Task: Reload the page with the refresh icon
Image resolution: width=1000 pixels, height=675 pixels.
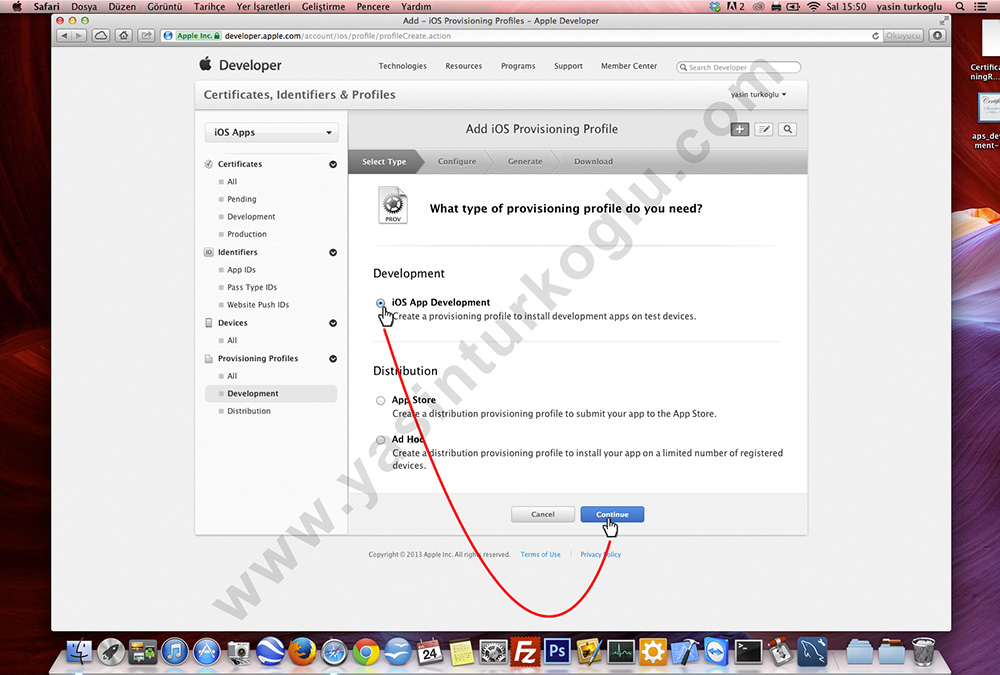Action: pos(875,36)
